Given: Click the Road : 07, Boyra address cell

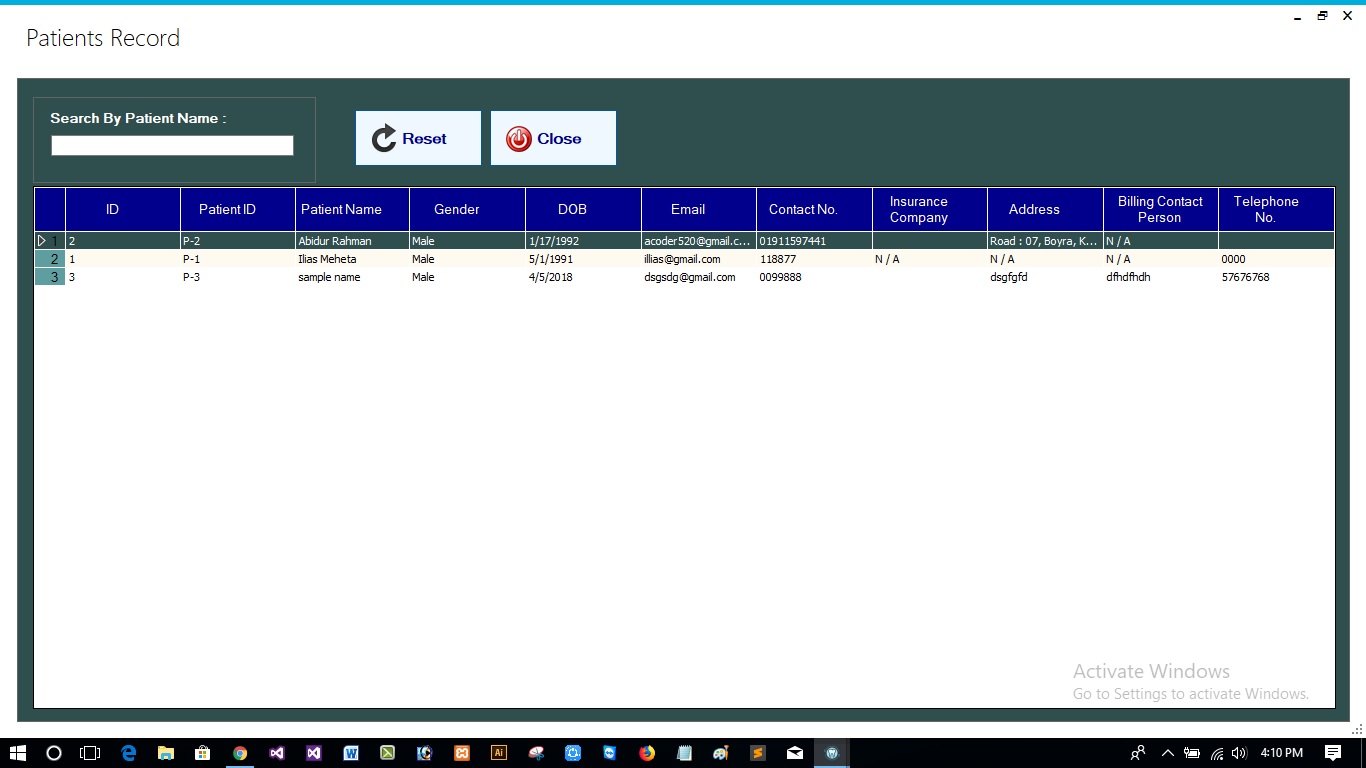Looking at the screenshot, I should [x=1045, y=241].
